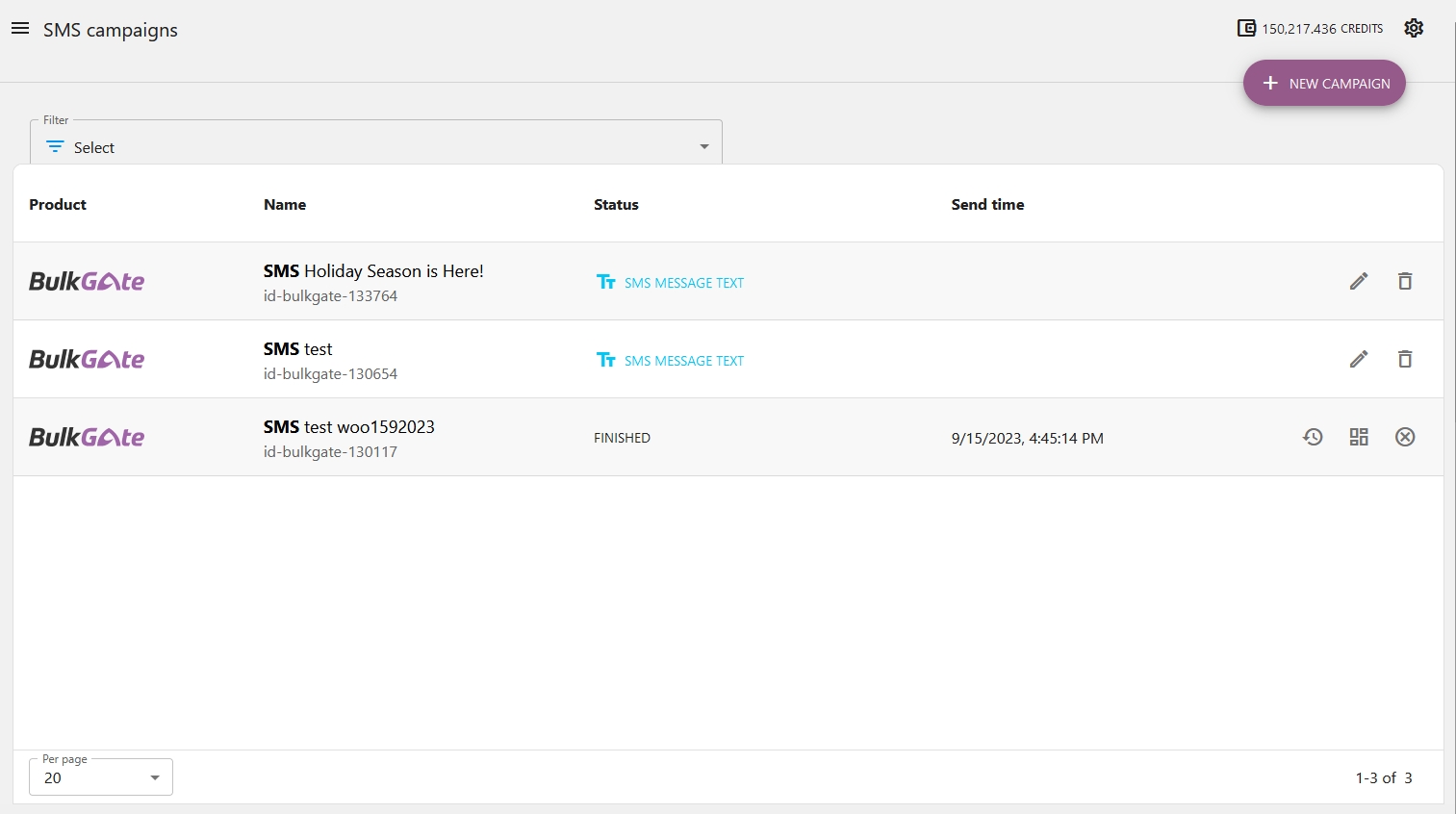Select 'SMS test woo1592023' campaign name
The width and height of the screenshot is (1456, 814).
coord(349,427)
